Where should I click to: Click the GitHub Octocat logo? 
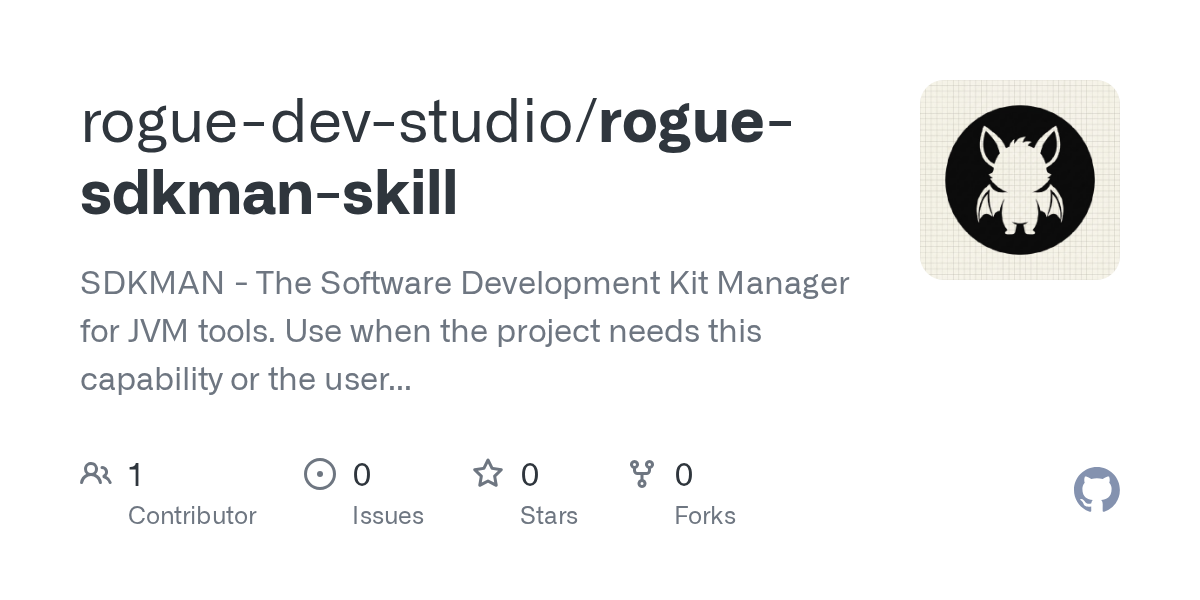[x=1096, y=490]
